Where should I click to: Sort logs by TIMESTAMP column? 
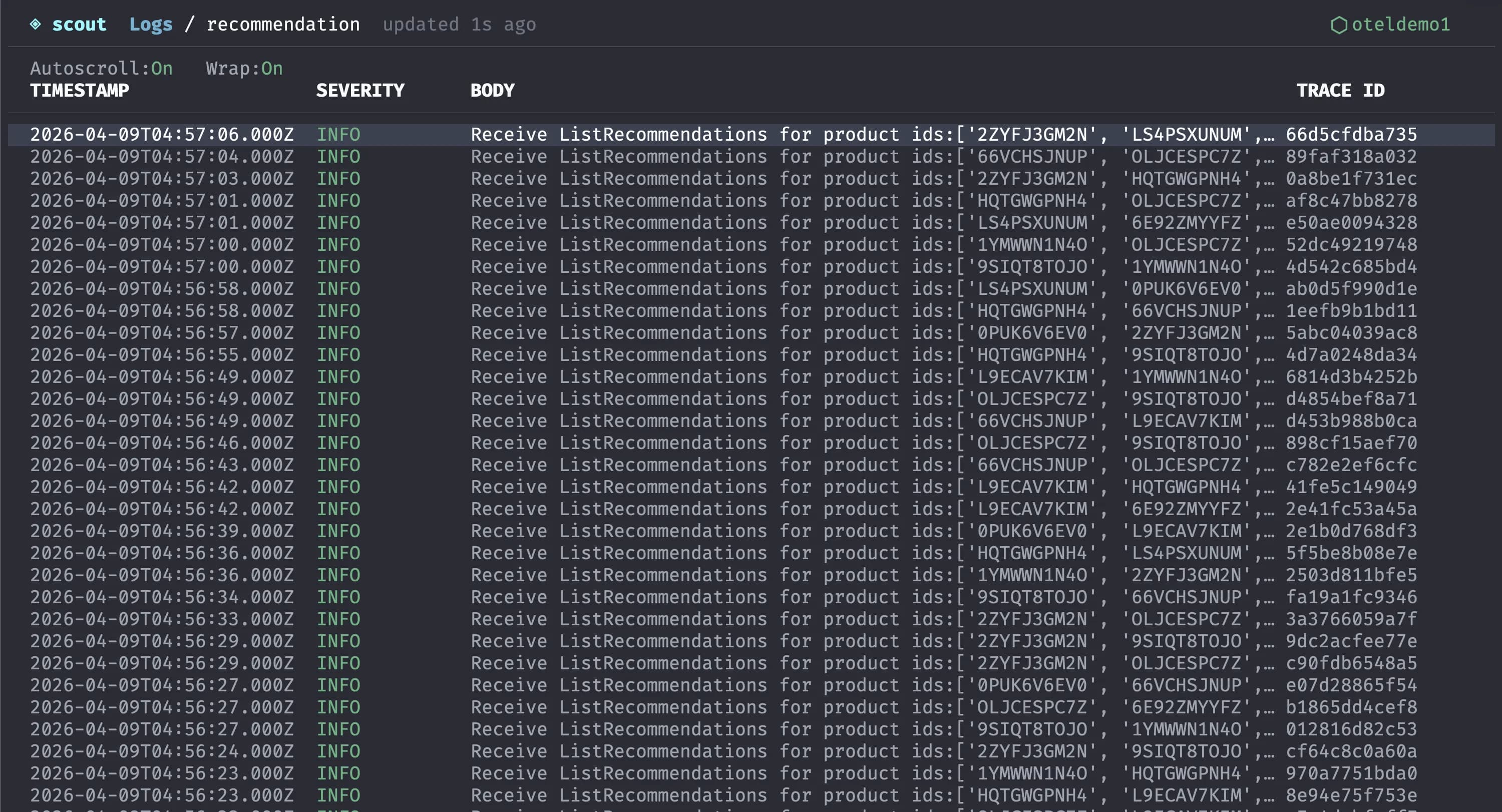(80, 90)
